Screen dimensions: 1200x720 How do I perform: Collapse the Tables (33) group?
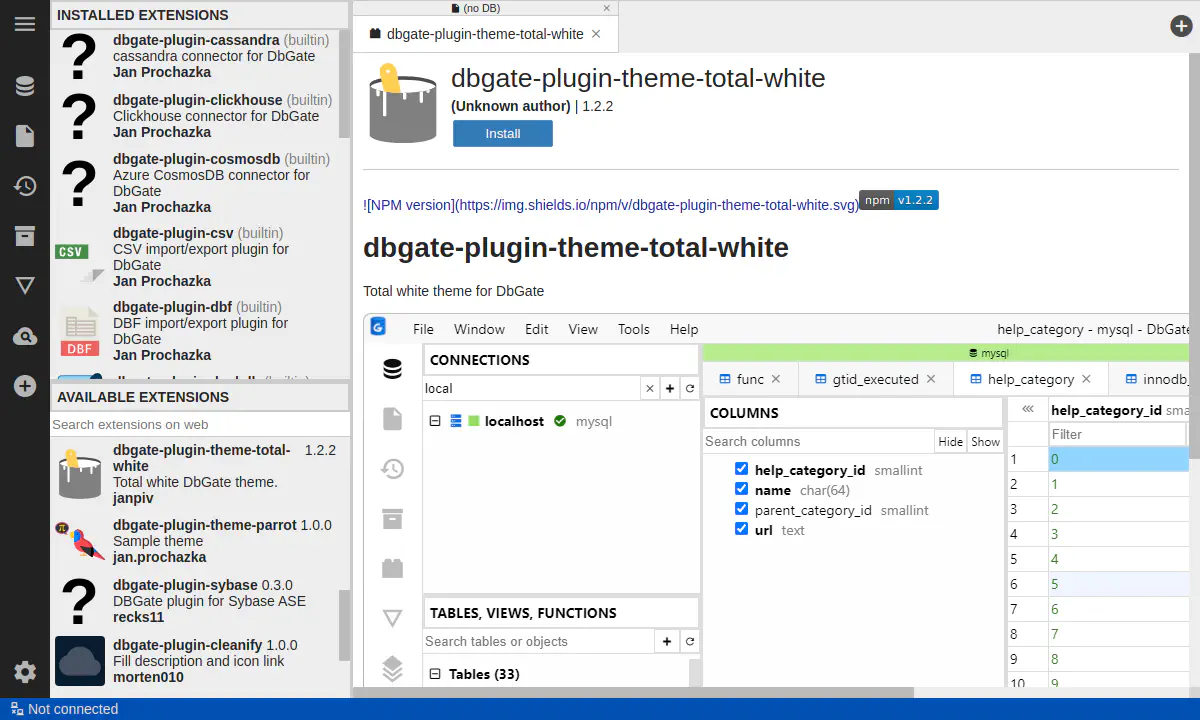tap(435, 674)
